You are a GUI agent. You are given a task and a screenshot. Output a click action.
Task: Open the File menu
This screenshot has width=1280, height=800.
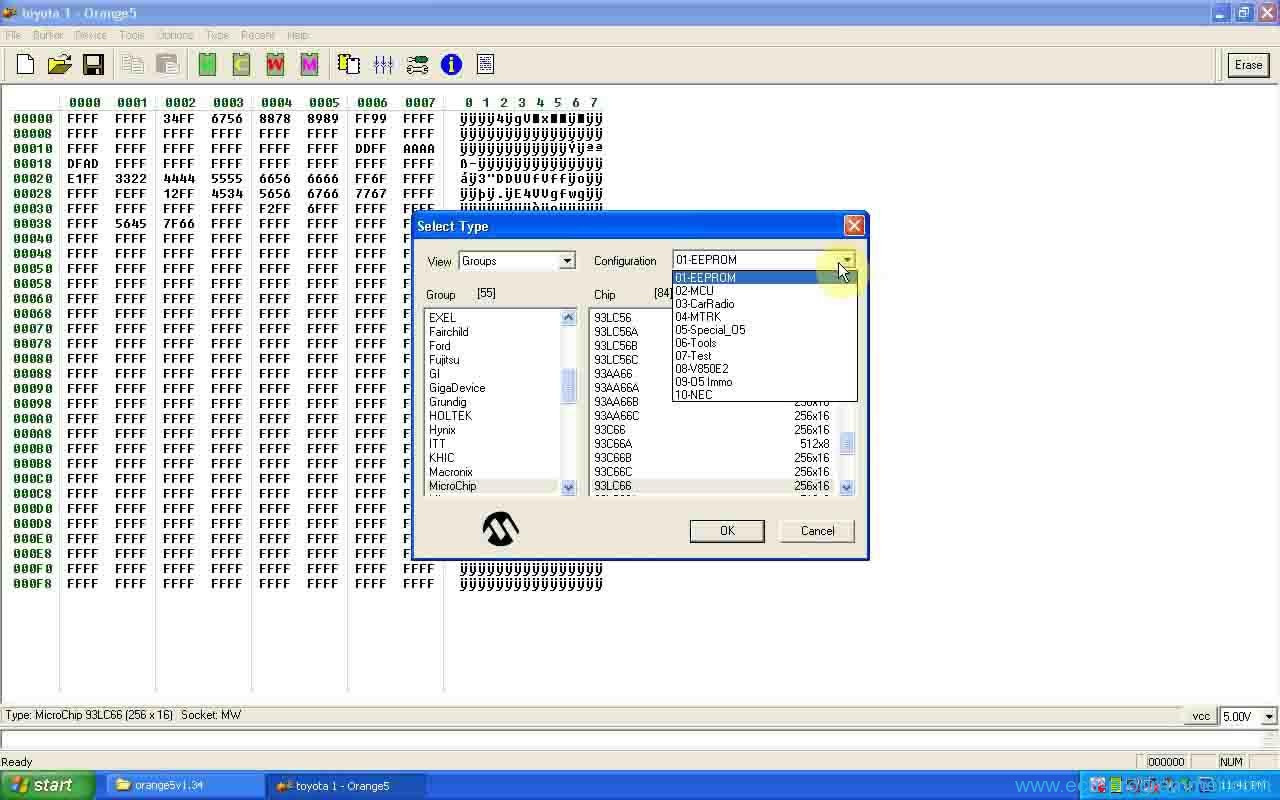point(13,35)
